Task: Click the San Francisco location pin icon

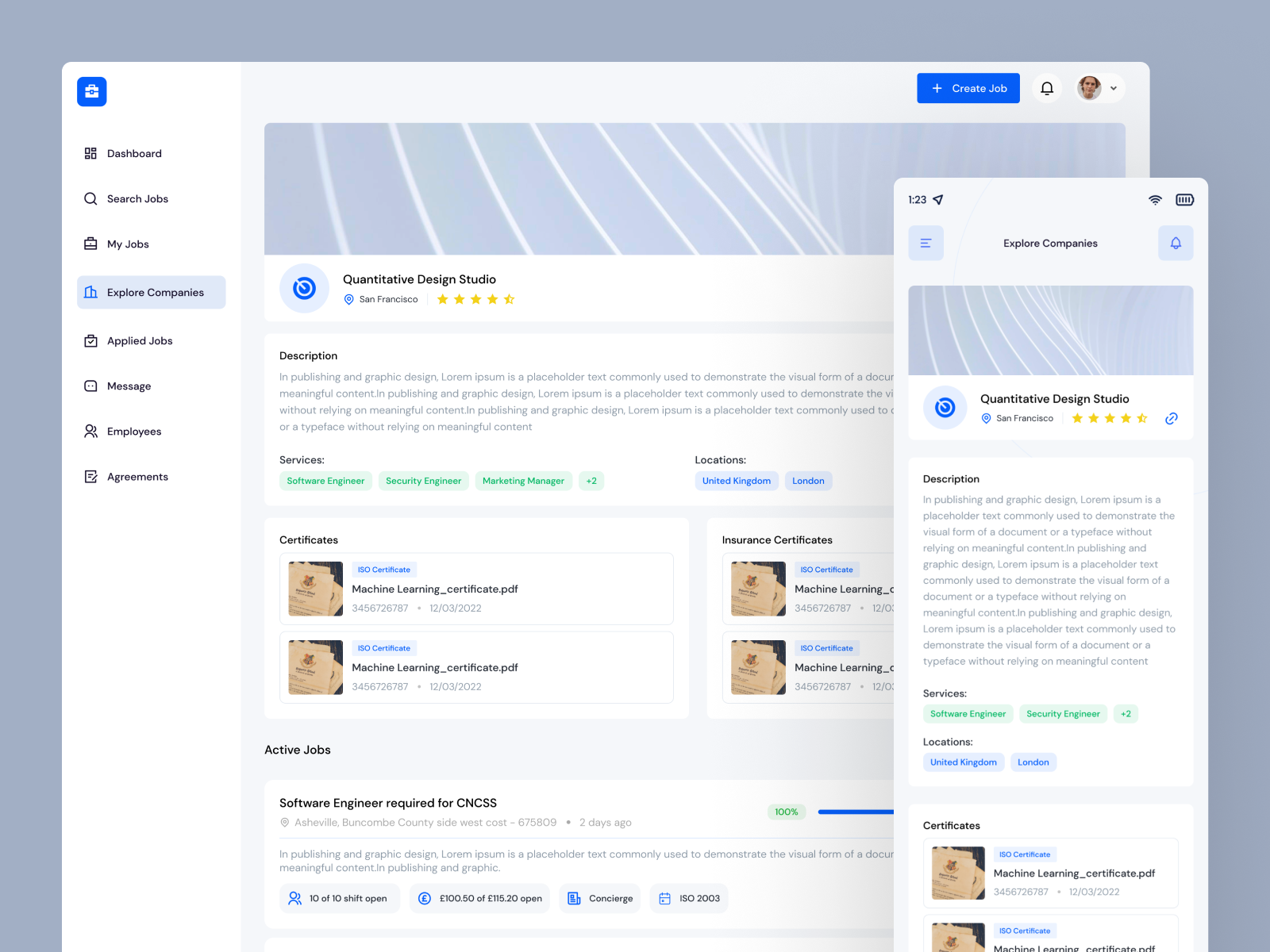Action: tap(348, 299)
